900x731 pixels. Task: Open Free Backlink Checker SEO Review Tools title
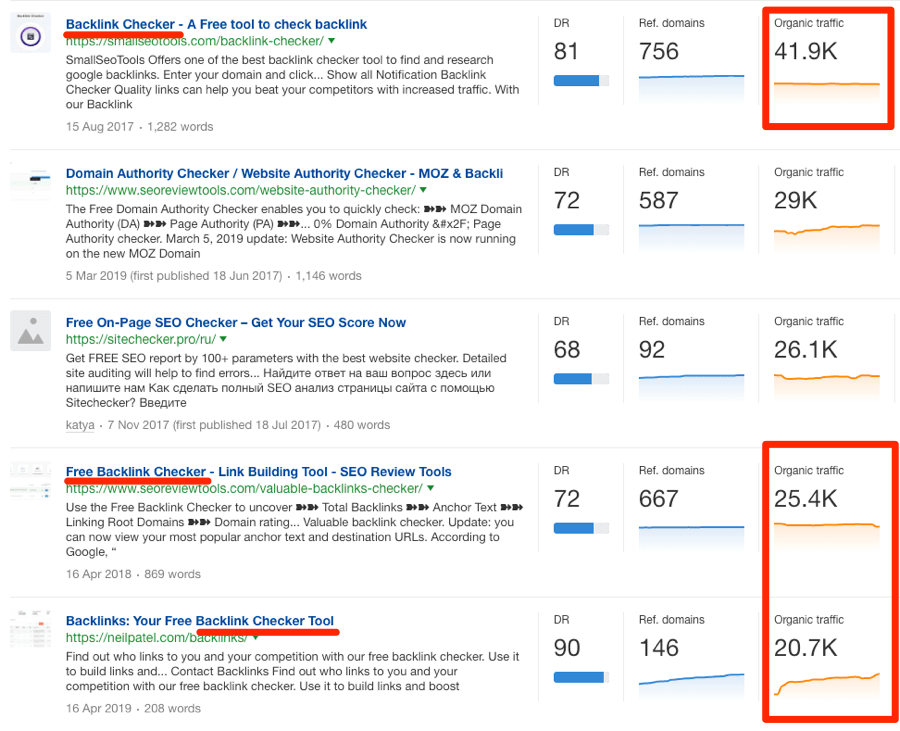pyautogui.click(x=258, y=472)
